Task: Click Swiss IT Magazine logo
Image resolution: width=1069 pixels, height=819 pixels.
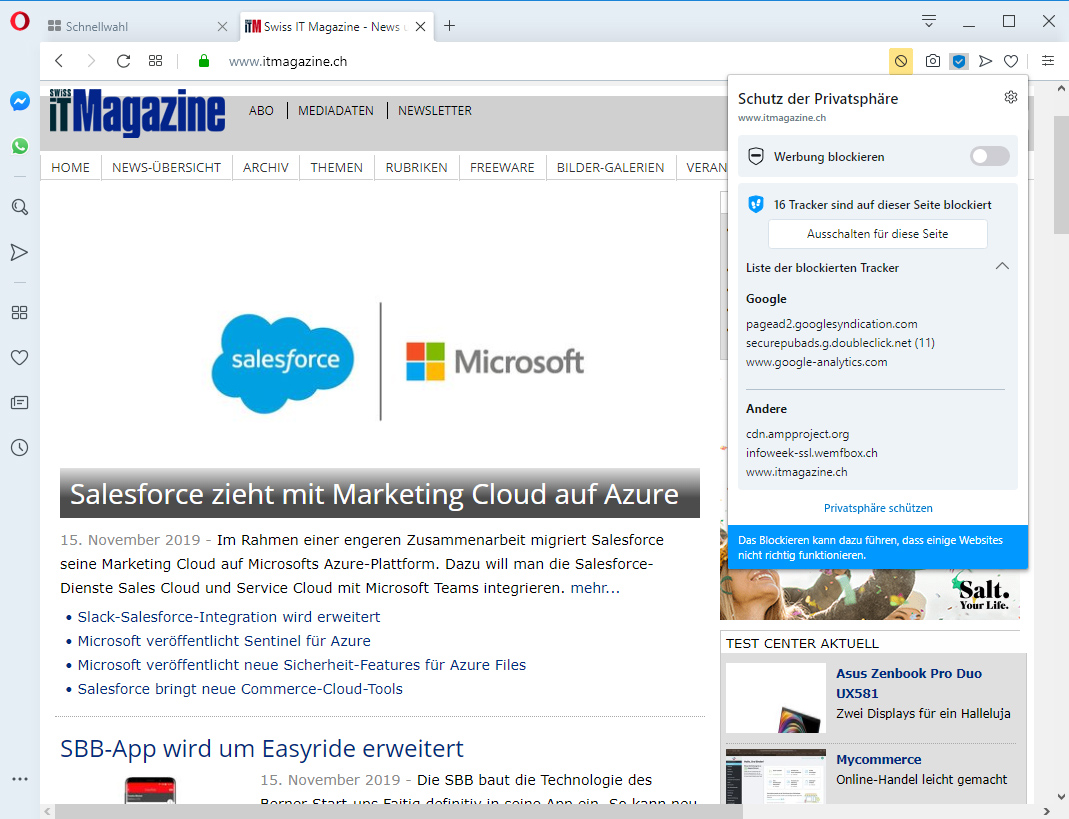Action: click(x=137, y=112)
